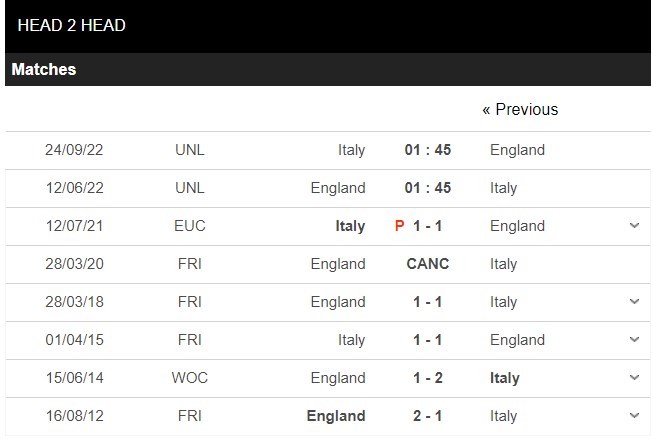
Task: Expand the 28/03/18 friendly match row
Action: click(634, 301)
